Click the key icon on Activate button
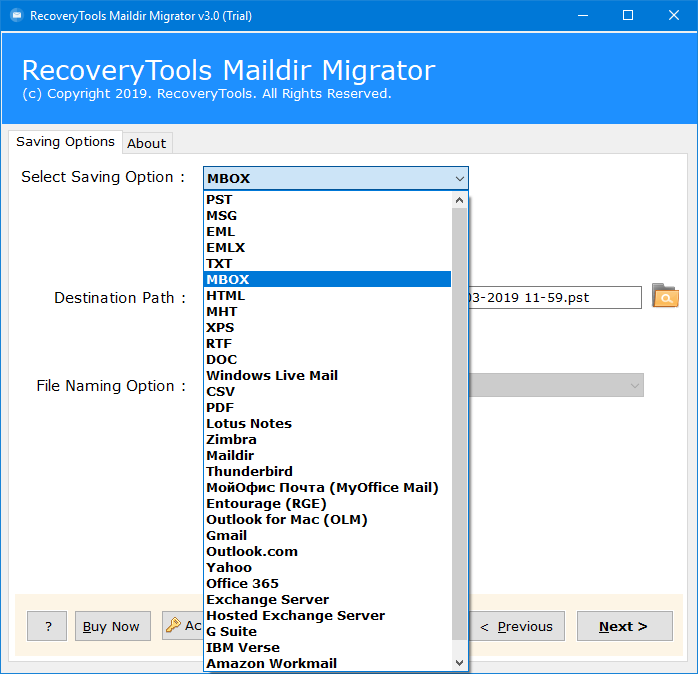The height and width of the screenshot is (674, 698). point(173,626)
